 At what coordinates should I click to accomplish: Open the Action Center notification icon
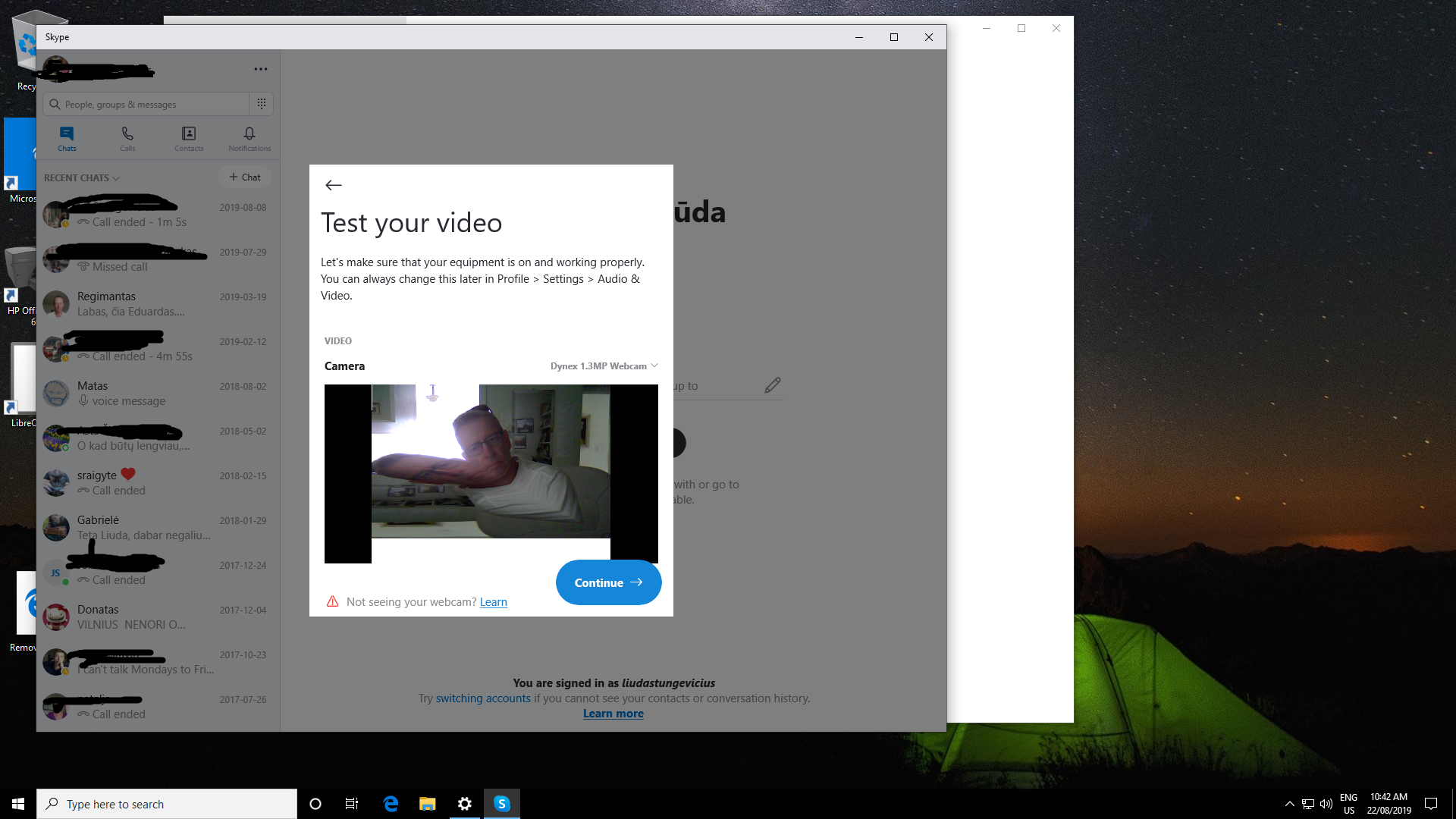point(1431,804)
